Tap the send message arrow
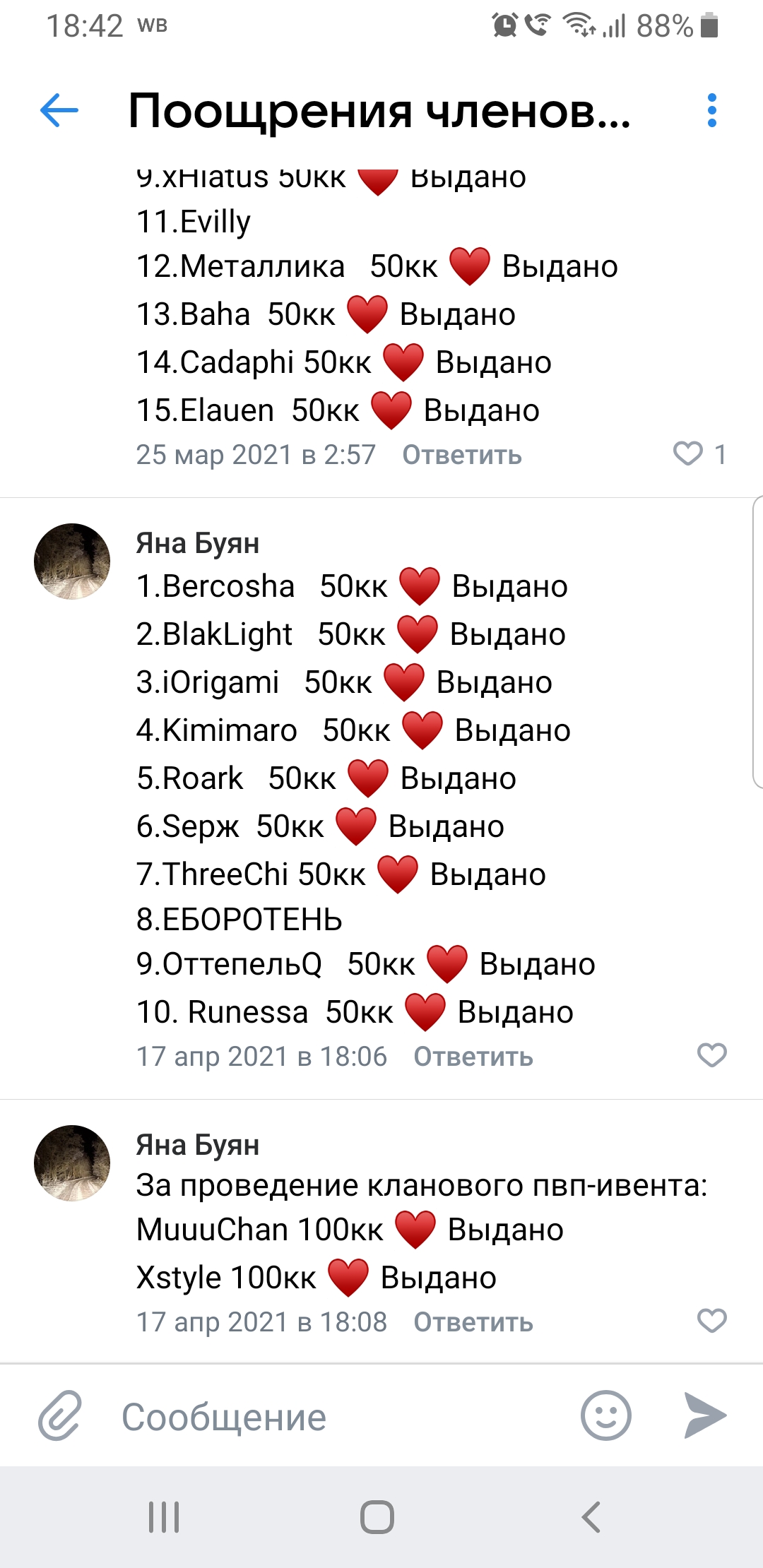The width and height of the screenshot is (763, 1568). click(704, 1415)
